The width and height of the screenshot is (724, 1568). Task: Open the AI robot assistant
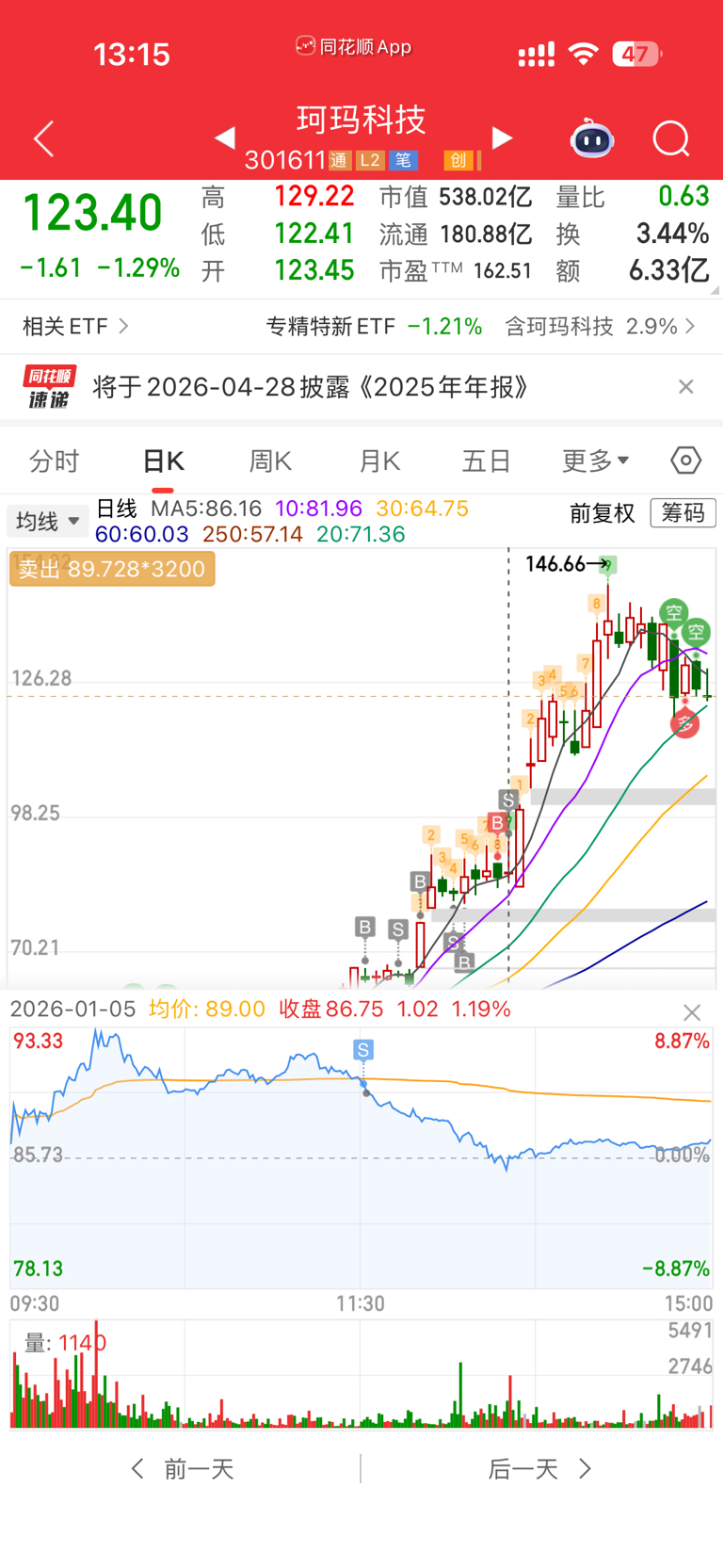coord(592,138)
